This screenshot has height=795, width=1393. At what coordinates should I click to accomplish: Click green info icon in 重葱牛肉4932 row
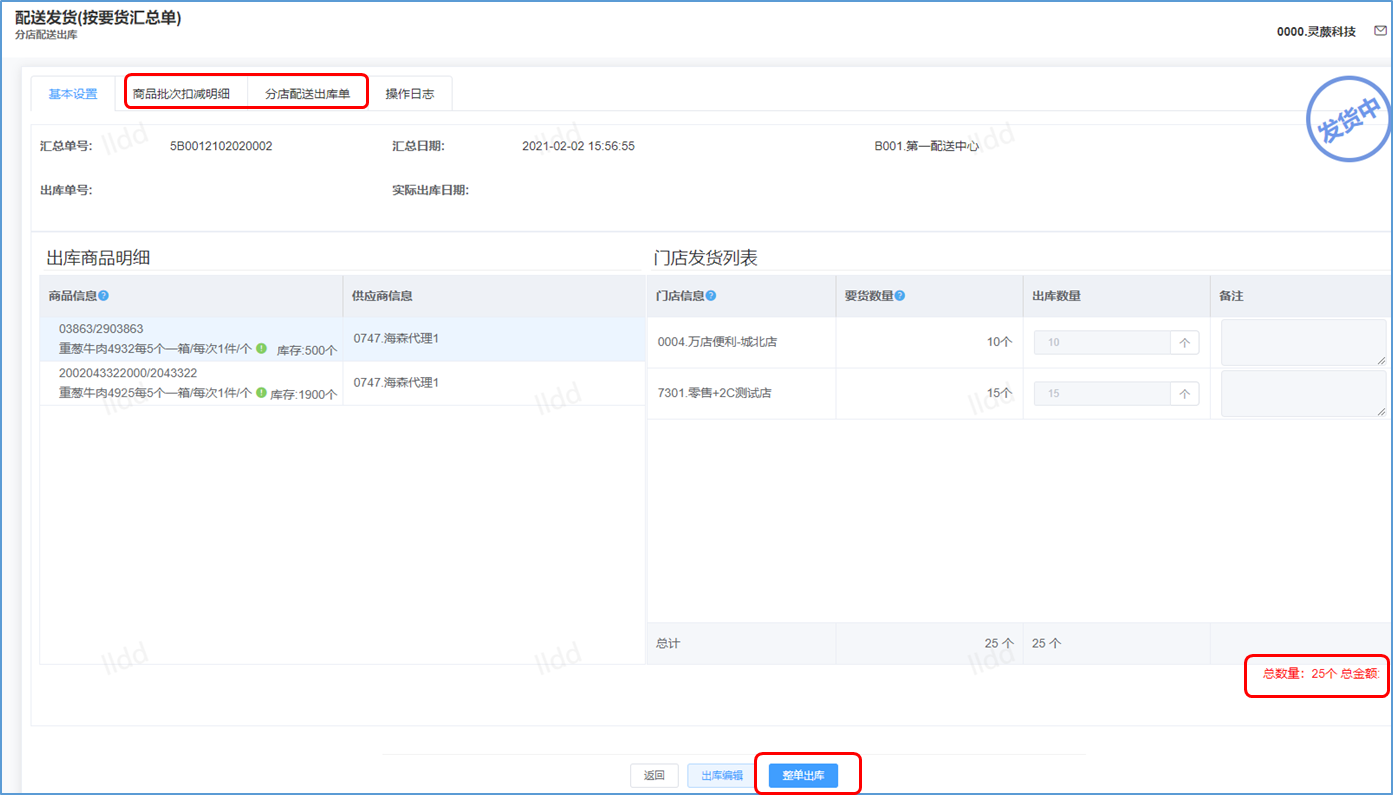coord(261,349)
